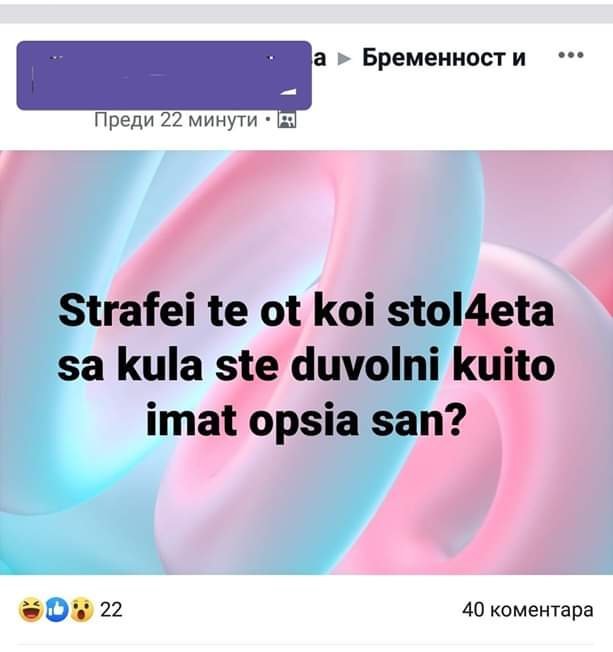Open the three-dot post options menu
The image size is (613, 652).
click(x=571, y=55)
